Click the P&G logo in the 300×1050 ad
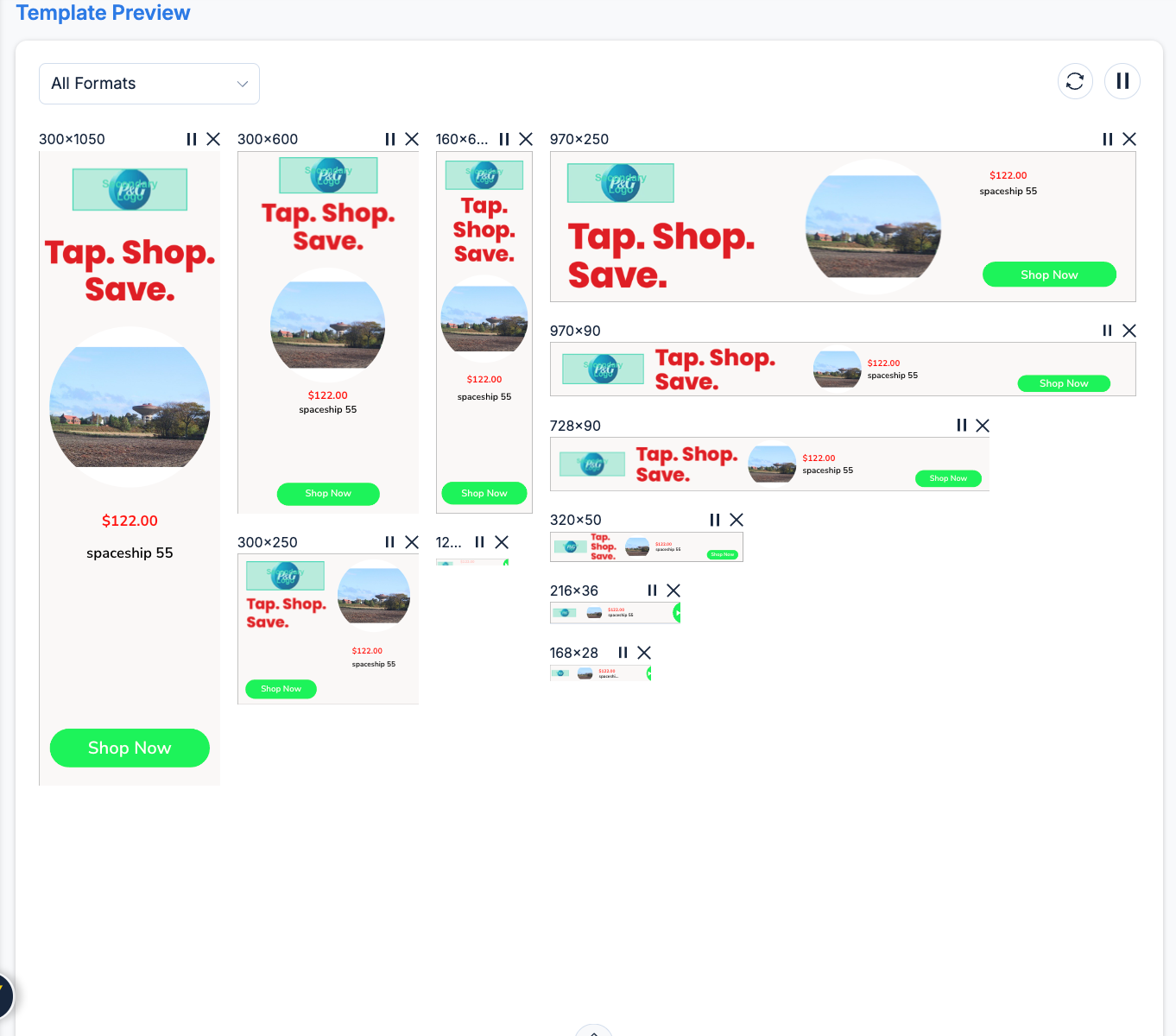The height and width of the screenshot is (1036, 1176). [130, 190]
